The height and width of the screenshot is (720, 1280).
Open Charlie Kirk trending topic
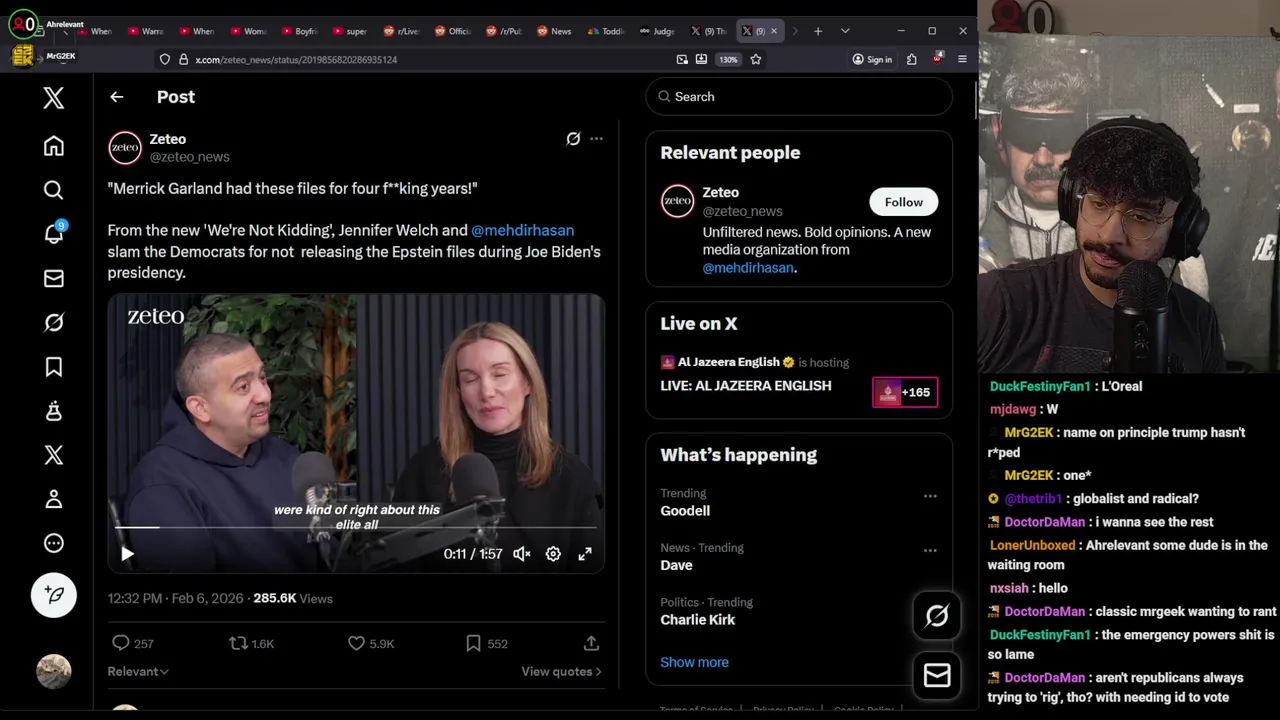point(697,620)
